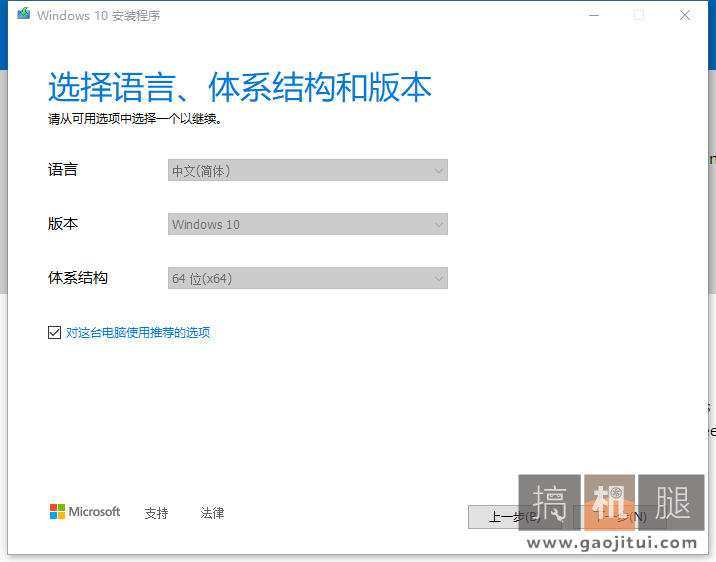Uncheck the recommended options for this PC checkbox
Screen dimensions: 716x562
coord(54,332)
